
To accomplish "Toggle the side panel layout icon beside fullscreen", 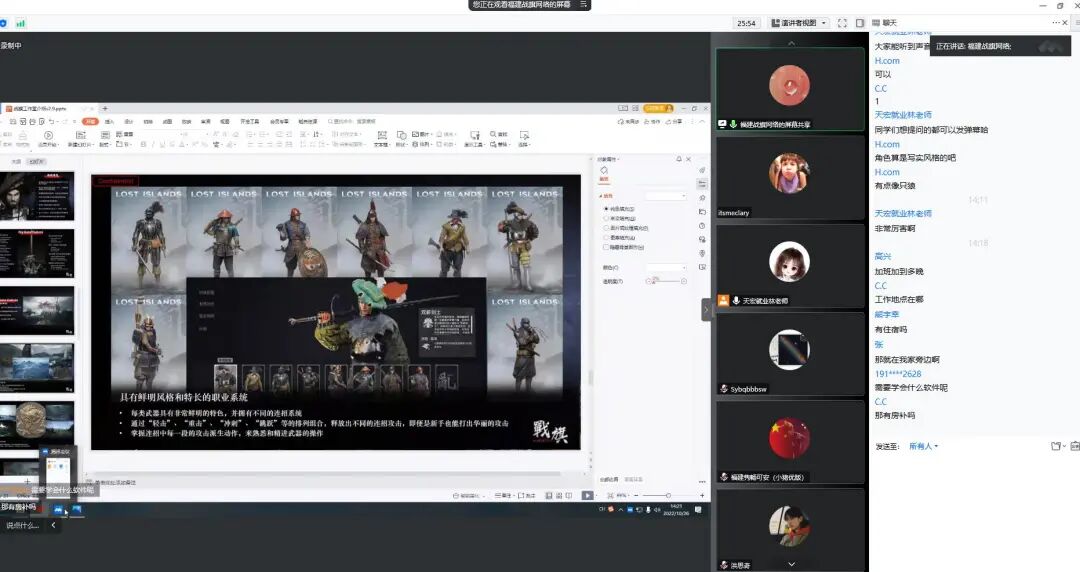I will (860, 23).
